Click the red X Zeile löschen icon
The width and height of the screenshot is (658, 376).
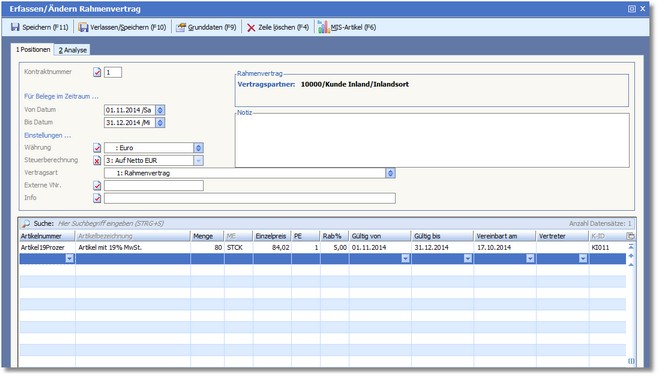point(251,28)
